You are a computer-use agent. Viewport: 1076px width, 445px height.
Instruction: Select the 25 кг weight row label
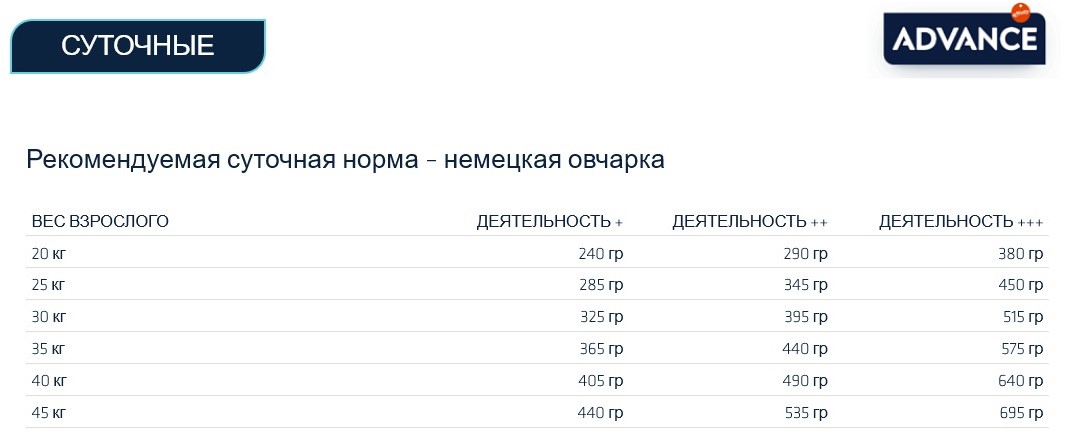(49, 285)
